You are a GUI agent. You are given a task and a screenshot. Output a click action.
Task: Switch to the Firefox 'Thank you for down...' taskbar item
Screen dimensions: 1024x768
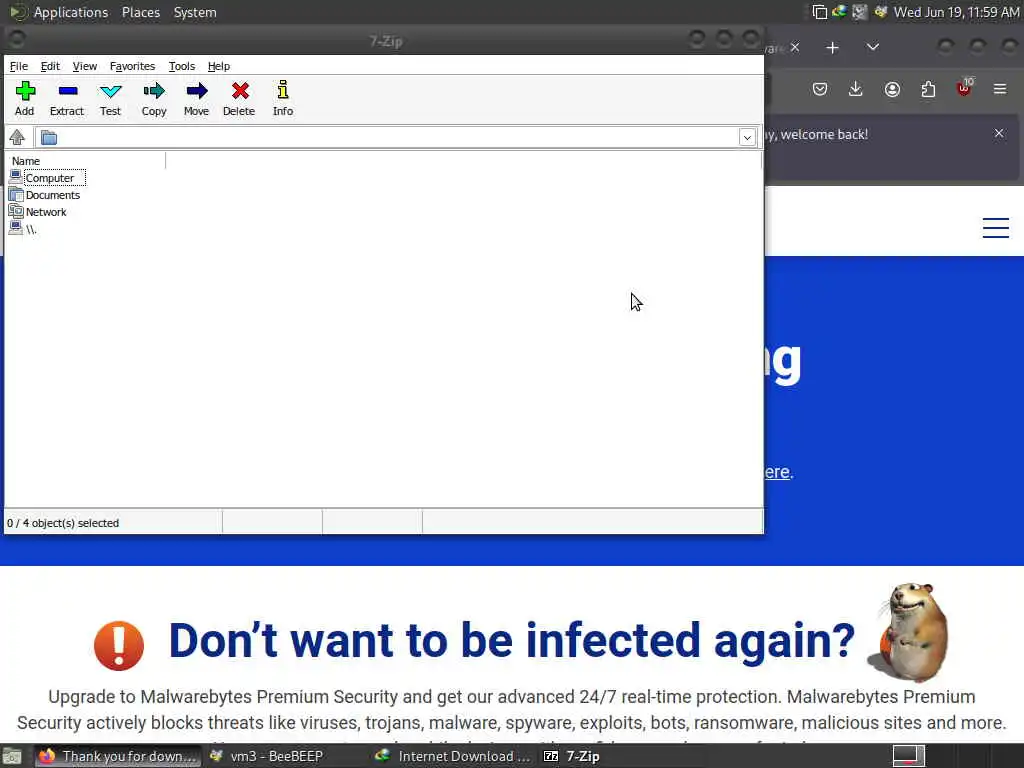click(118, 756)
